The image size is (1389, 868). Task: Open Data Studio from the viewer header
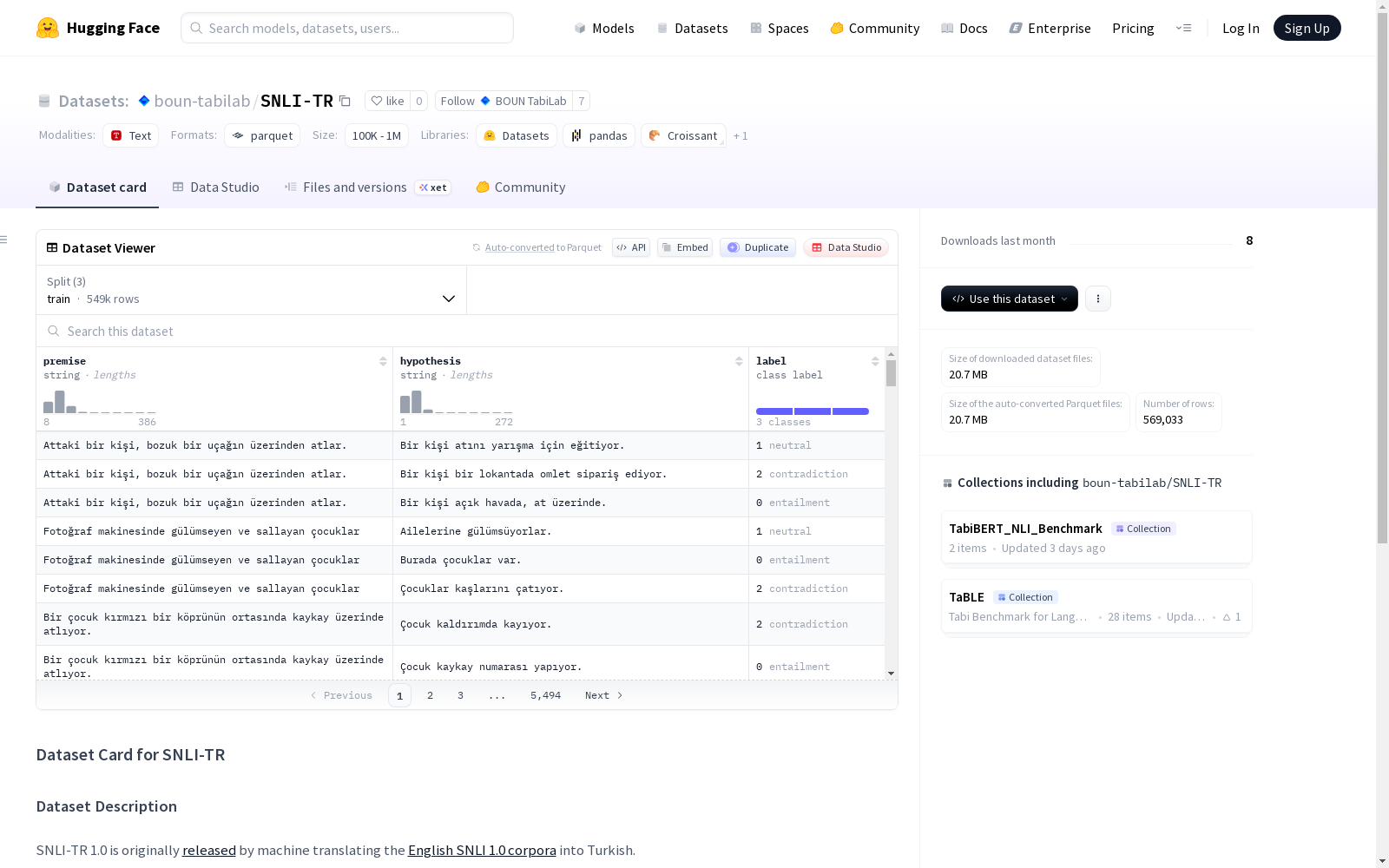pos(846,247)
